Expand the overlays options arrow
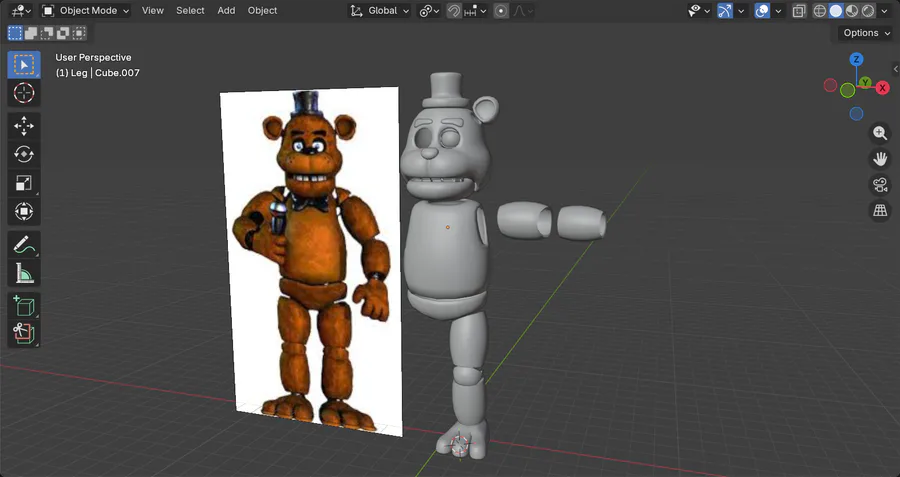This screenshot has height=477, width=900. coord(778,11)
